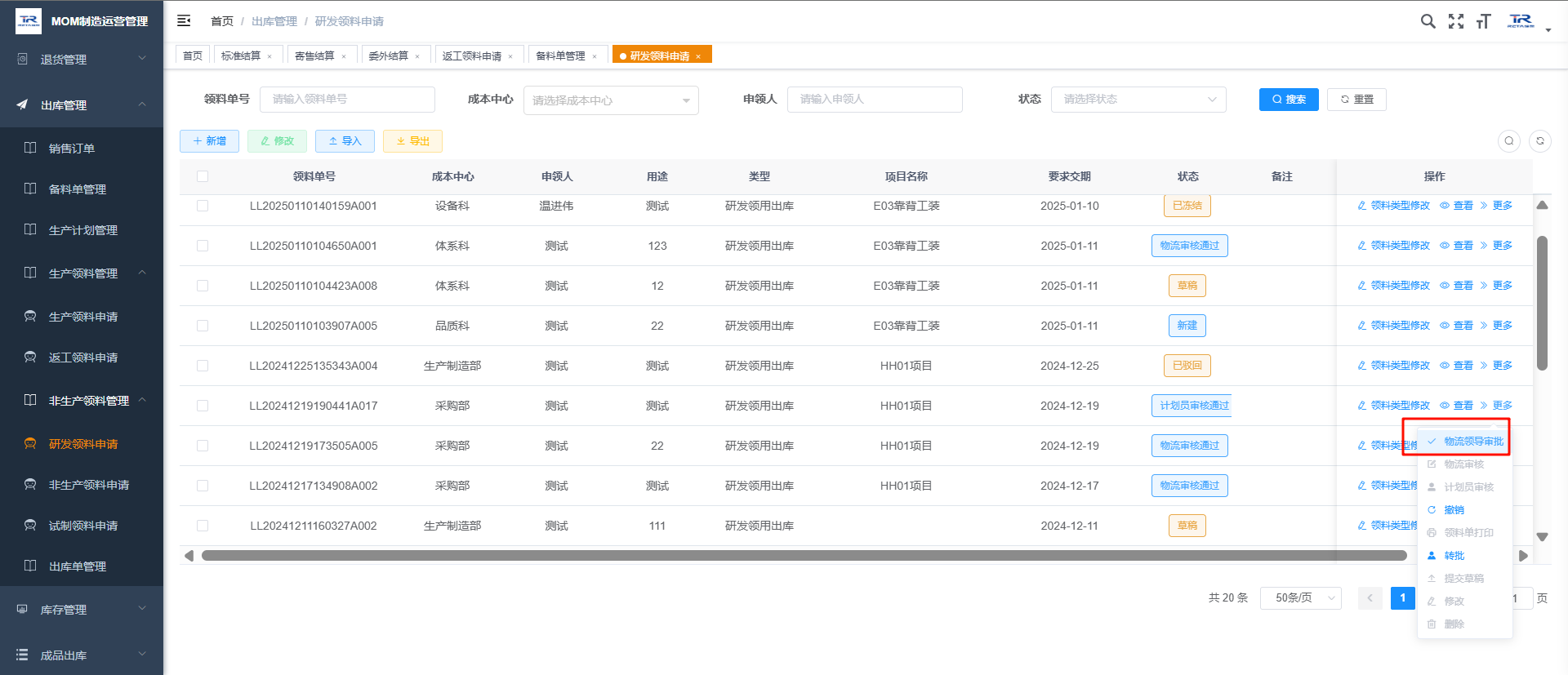Image resolution: width=1568 pixels, height=675 pixels.
Task: Click the 申领人 input field
Action: (x=875, y=100)
